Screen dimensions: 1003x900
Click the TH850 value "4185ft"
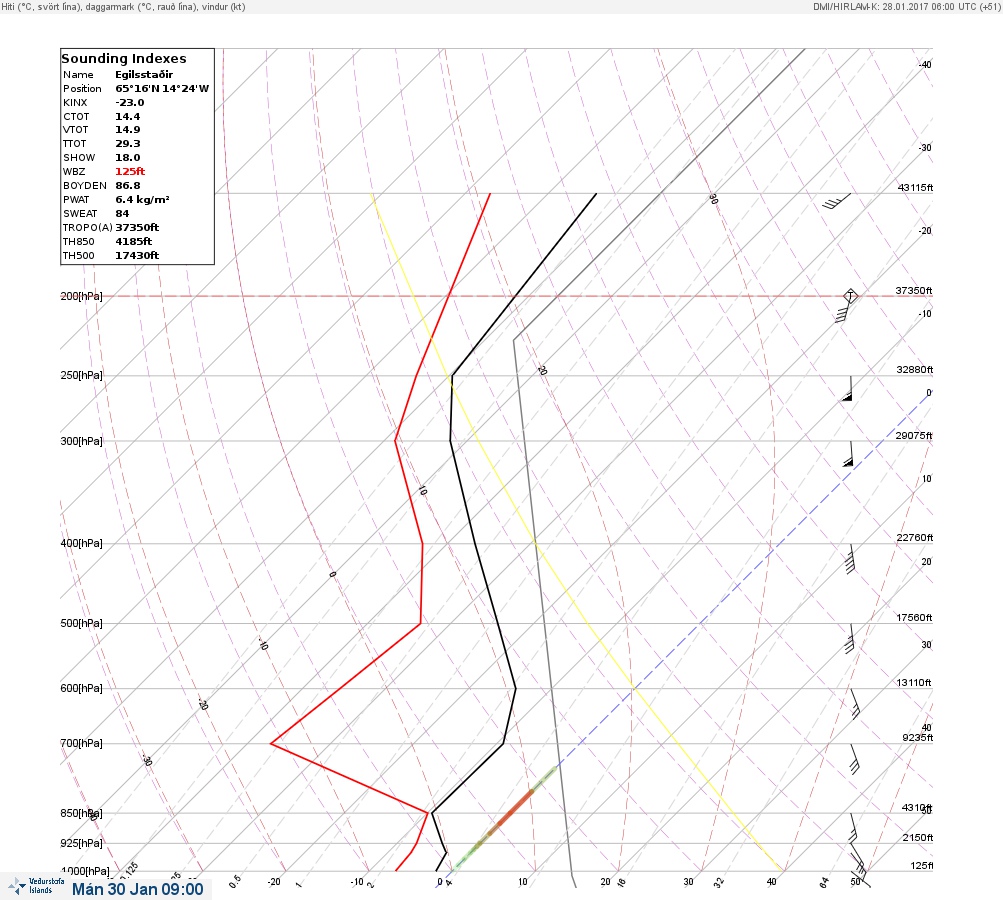[133, 241]
